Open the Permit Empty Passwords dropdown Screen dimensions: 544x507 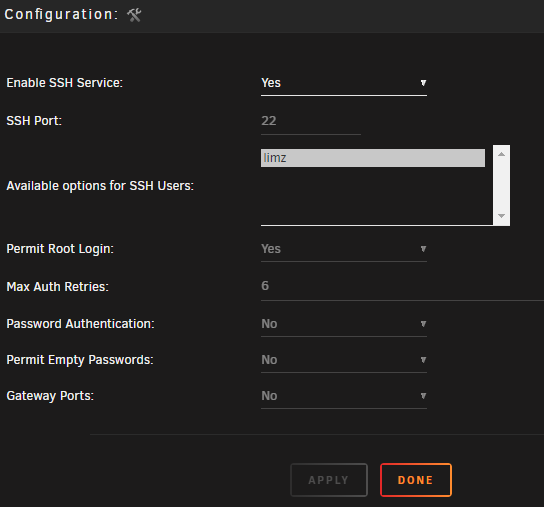point(344,360)
